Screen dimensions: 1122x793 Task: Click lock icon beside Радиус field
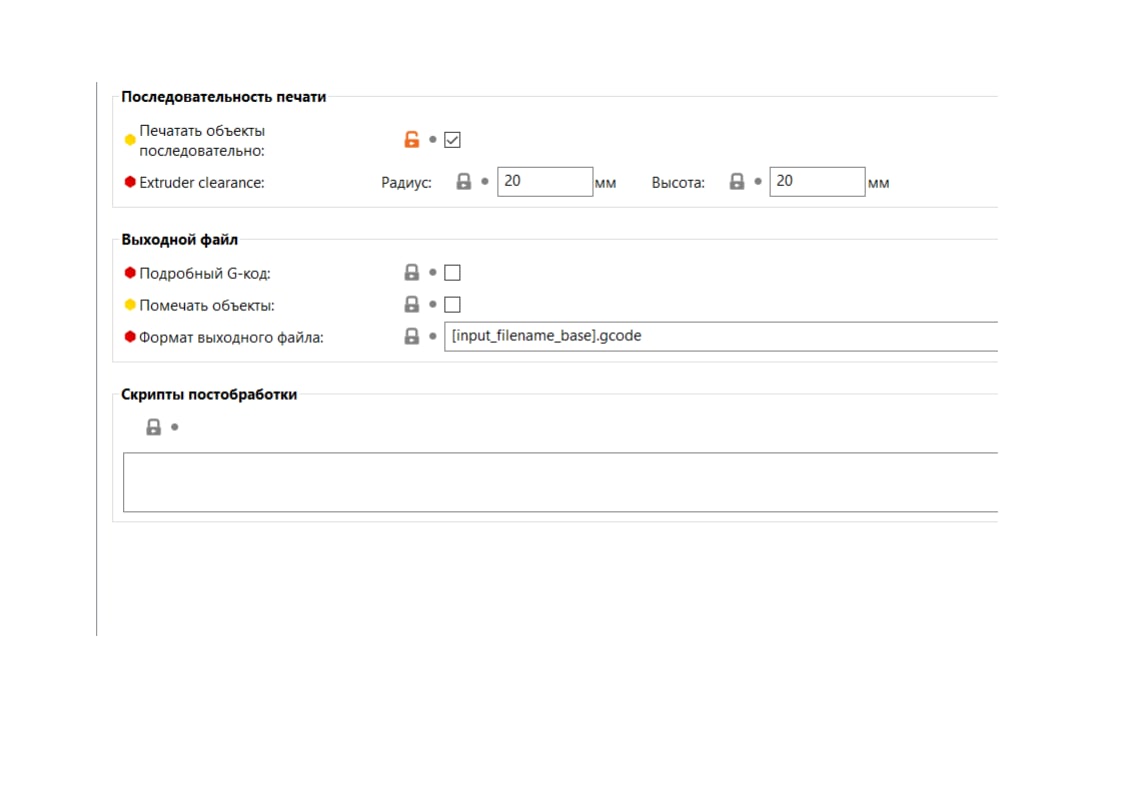pyautogui.click(x=464, y=182)
